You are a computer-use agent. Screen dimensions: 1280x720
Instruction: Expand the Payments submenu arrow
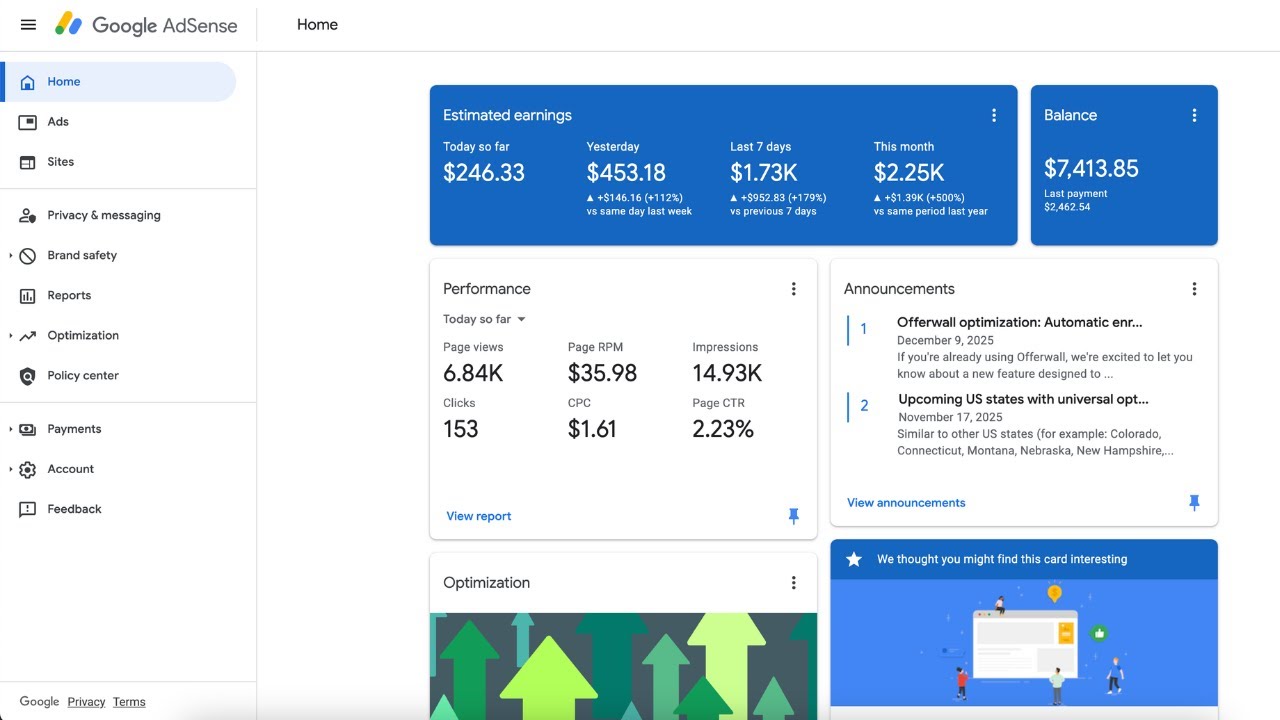click(x=11, y=429)
